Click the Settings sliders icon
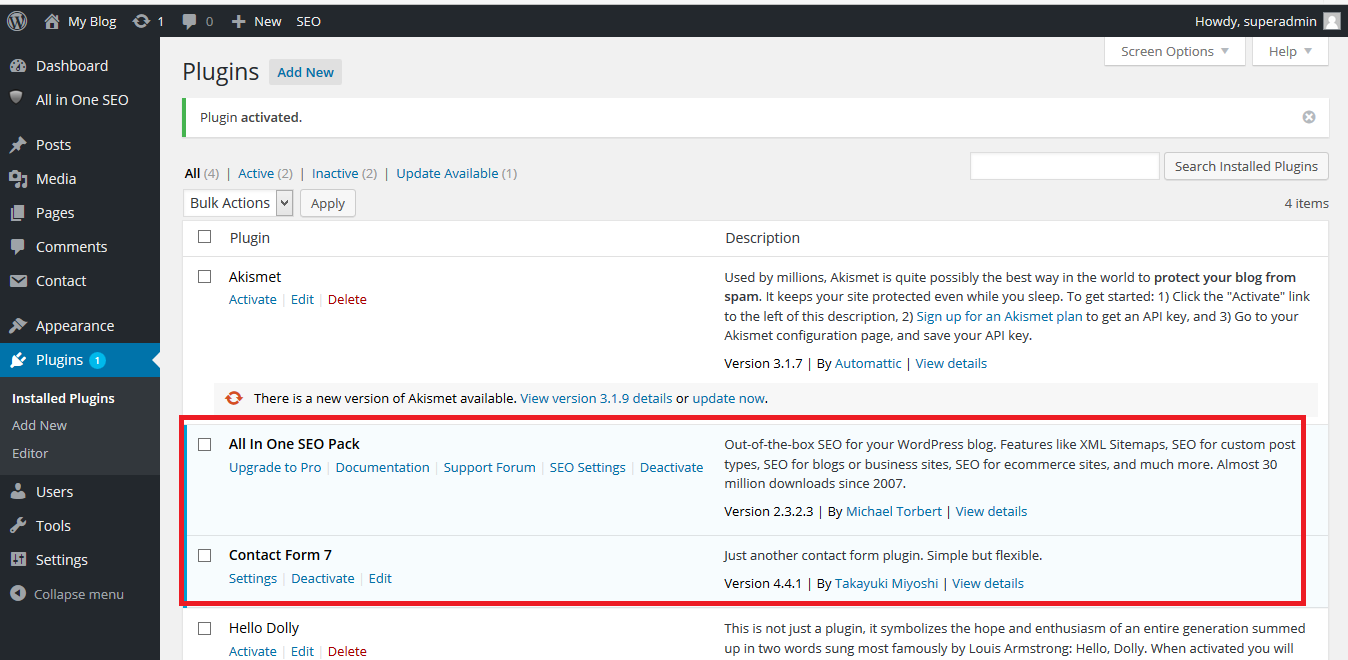This screenshot has width=1348, height=660. [x=18, y=560]
